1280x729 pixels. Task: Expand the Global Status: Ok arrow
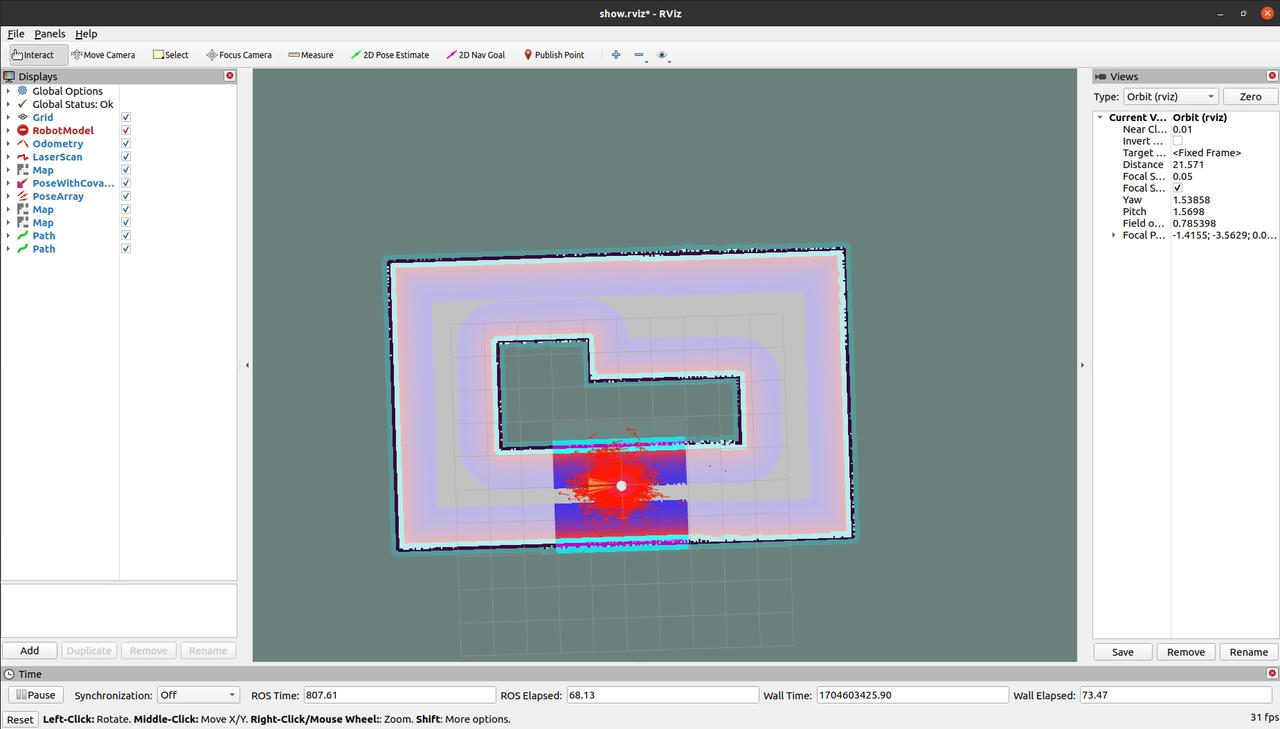tap(8, 104)
